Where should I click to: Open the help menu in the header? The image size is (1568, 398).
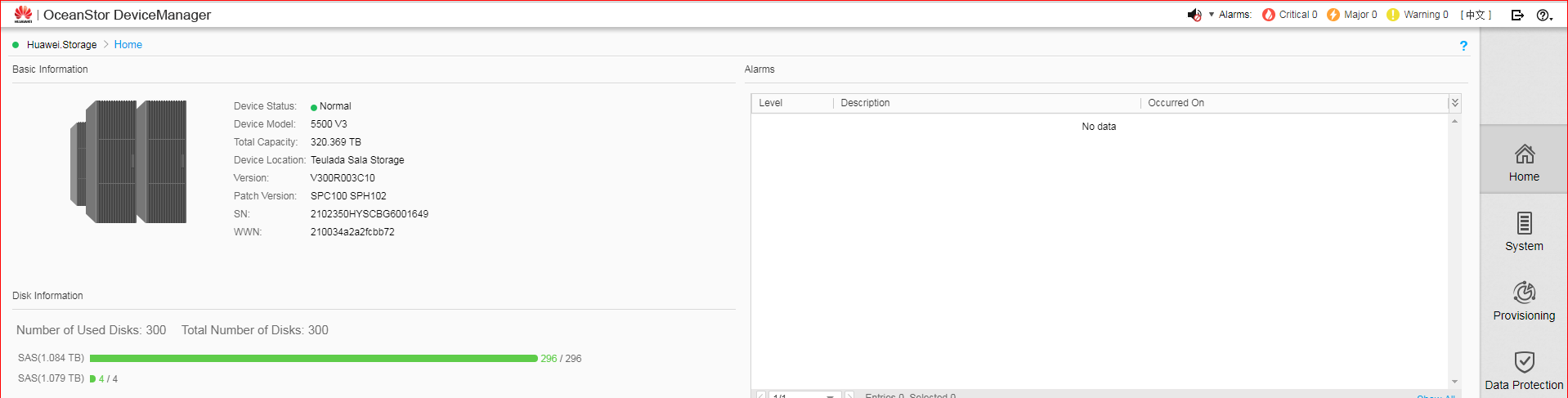click(x=1544, y=15)
